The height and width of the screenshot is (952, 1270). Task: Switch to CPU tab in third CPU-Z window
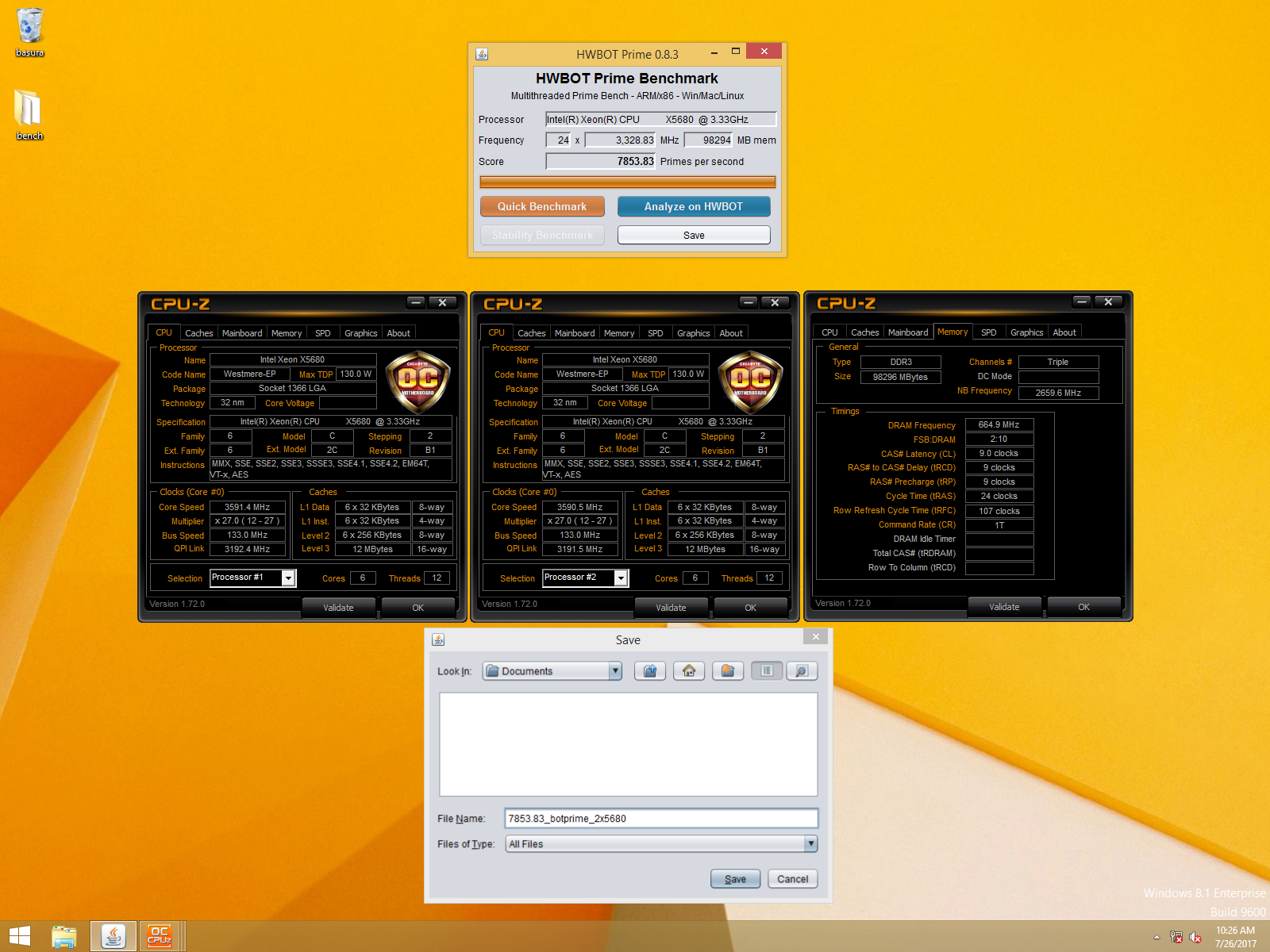(829, 332)
